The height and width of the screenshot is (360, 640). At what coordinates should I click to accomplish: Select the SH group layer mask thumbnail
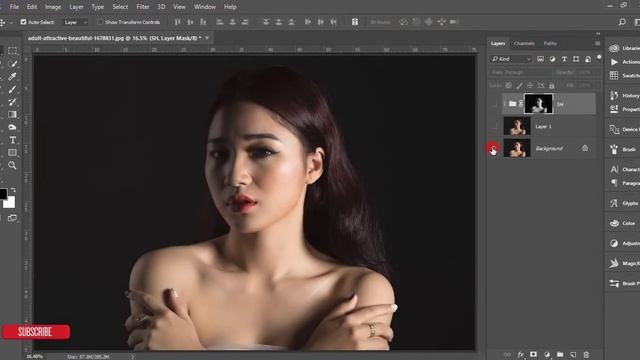coord(538,104)
